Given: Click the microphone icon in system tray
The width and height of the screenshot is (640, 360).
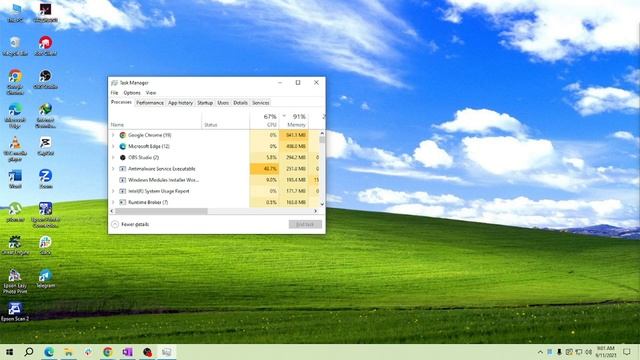Looking at the screenshot, I should tap(559, 352).
